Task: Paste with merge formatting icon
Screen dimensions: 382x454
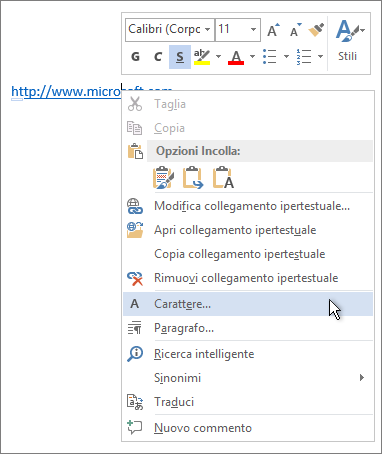Action: [193, 178]
